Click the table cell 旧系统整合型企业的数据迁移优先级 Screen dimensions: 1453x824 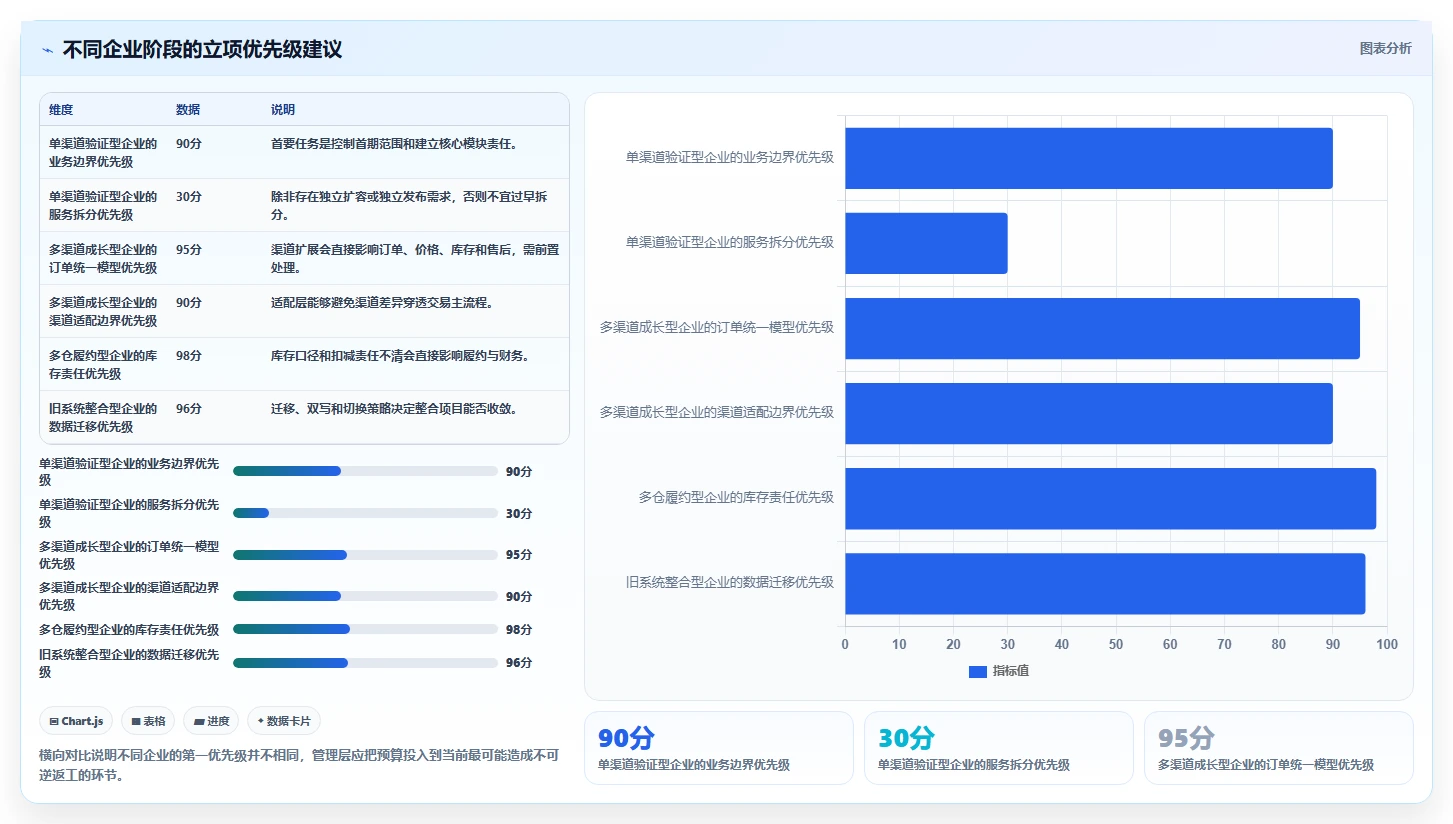(103, 417)
